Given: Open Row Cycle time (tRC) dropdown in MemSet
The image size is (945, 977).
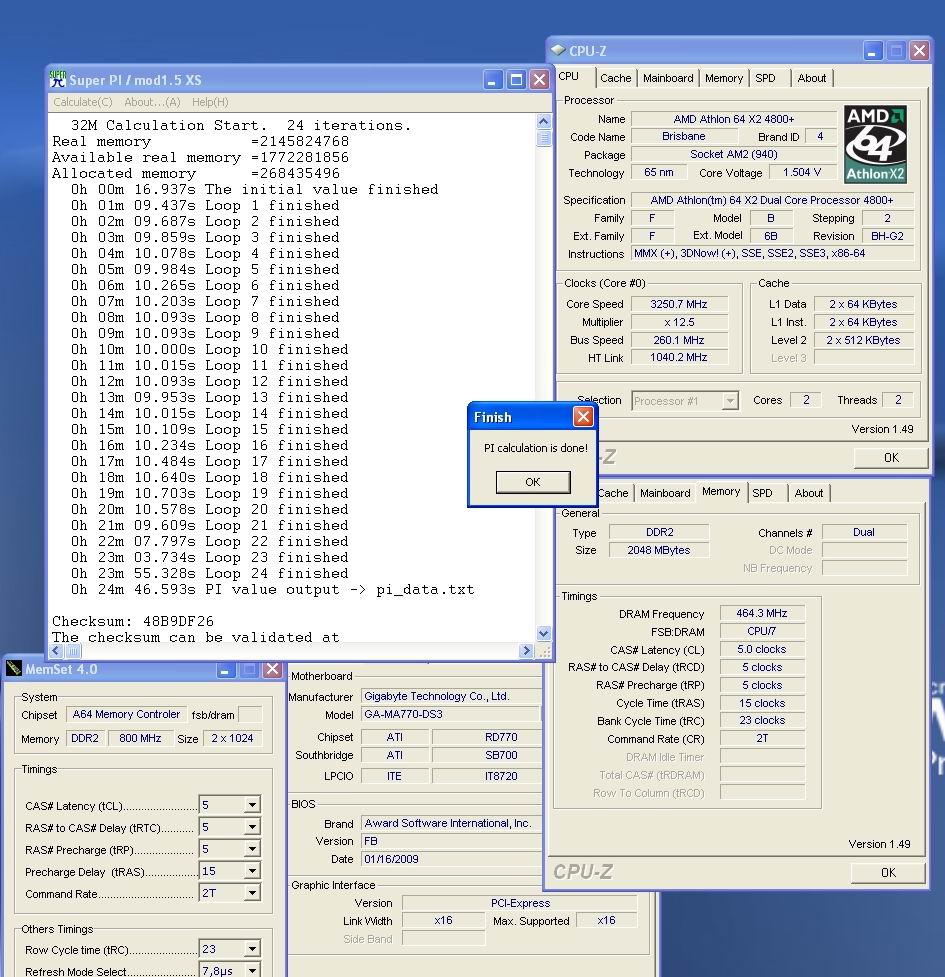Looking at the screenshot, I should pyautogui.click(x=252, y=949).
